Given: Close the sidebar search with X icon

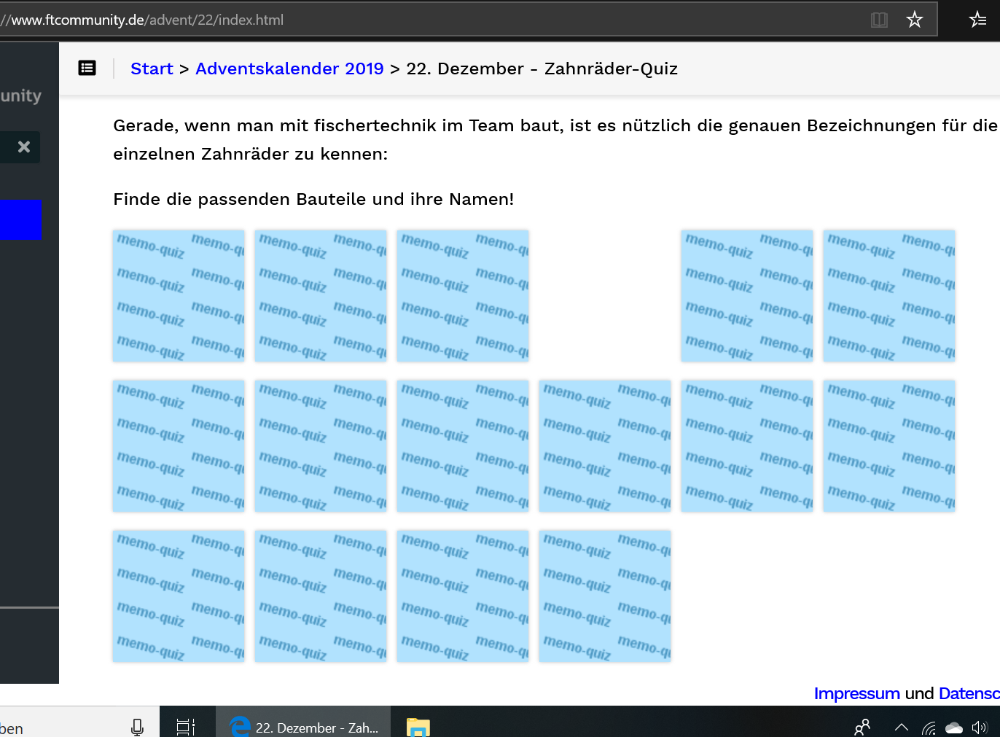Looking at the screenshot, I should [24, 147].
